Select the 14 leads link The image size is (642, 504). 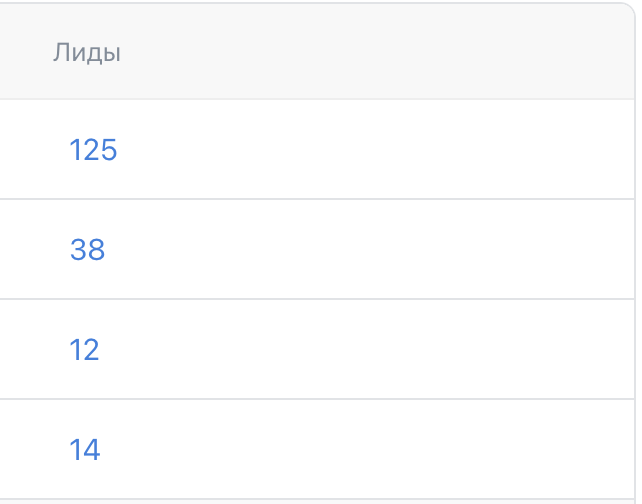point(85,450)
